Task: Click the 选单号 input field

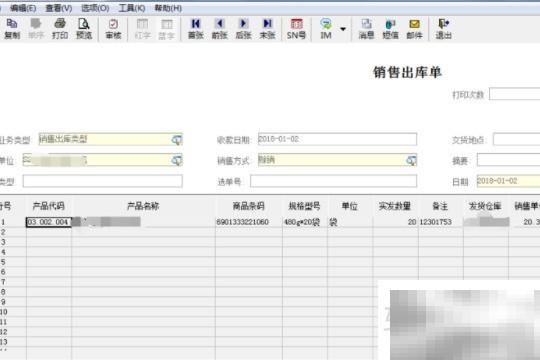Action: coord(333,181)
